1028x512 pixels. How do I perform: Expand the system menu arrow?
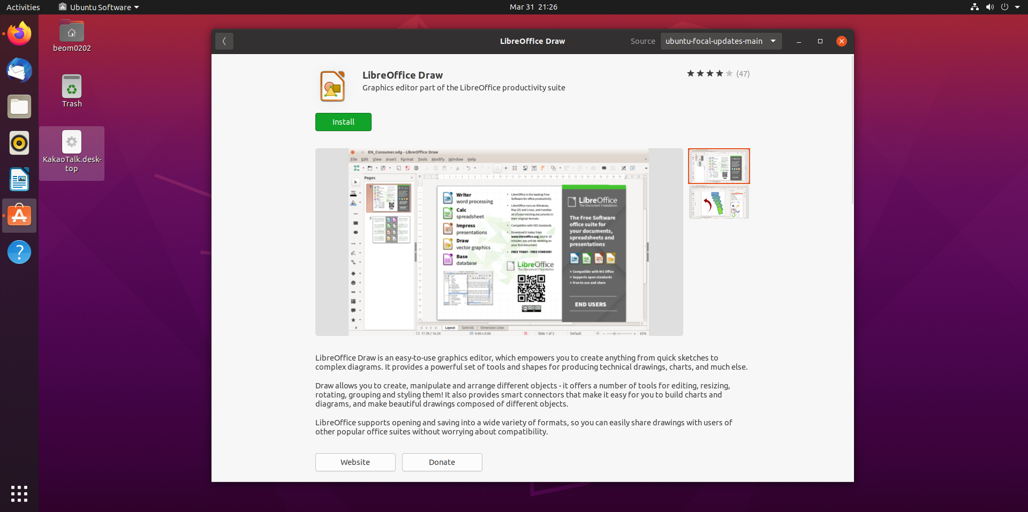click(1016, 7)
